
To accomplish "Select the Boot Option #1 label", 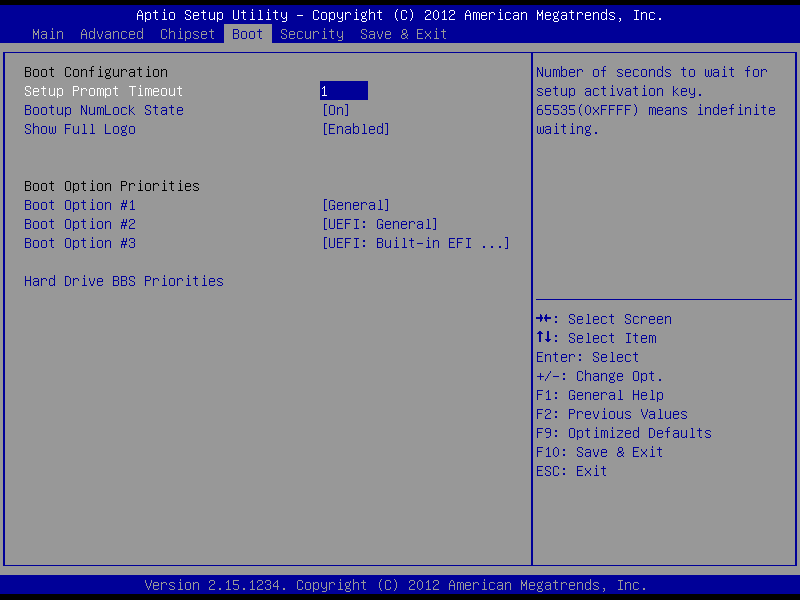I will pyautogui.click(x=80, y=205).
